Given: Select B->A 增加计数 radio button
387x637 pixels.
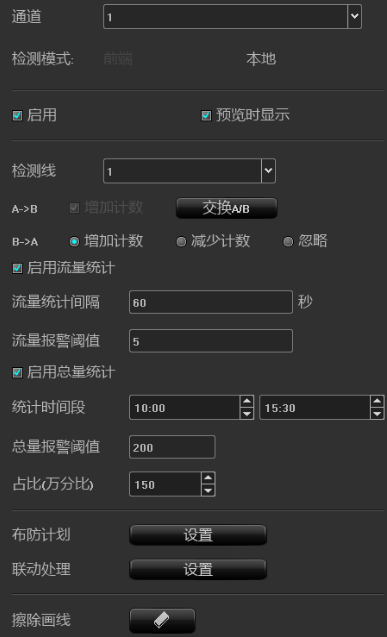Looking at the screenshot, I should pos(74,242).
